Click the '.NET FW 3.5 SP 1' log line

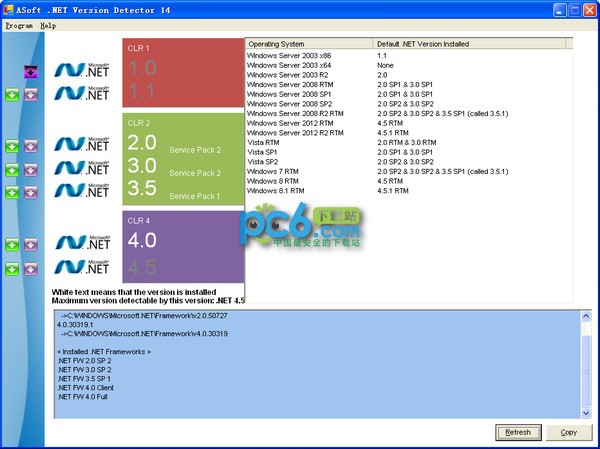point(84,379)
